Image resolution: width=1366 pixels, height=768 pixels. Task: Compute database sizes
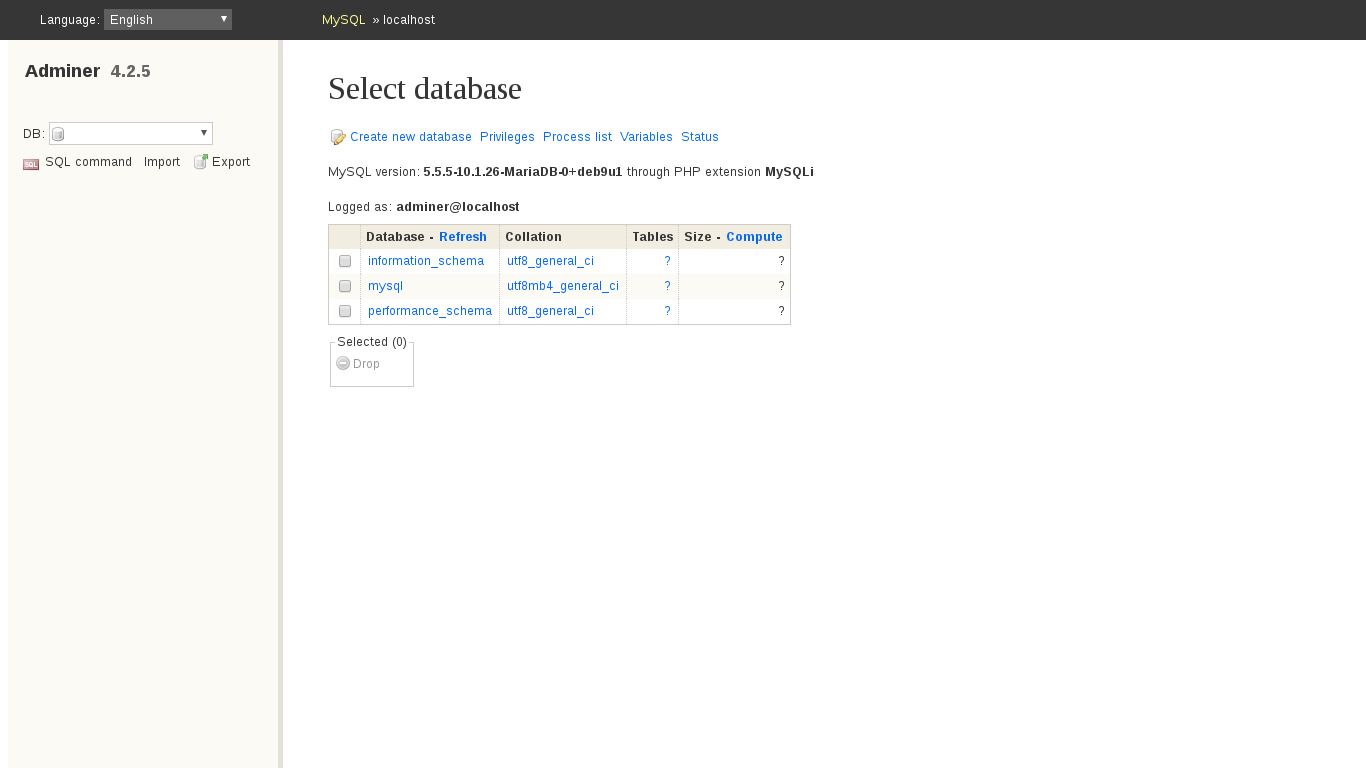754,237
